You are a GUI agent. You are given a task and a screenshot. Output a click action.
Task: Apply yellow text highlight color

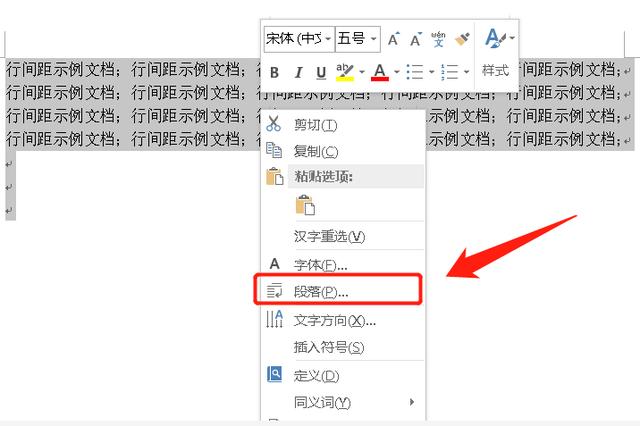[x=345, y=72]
